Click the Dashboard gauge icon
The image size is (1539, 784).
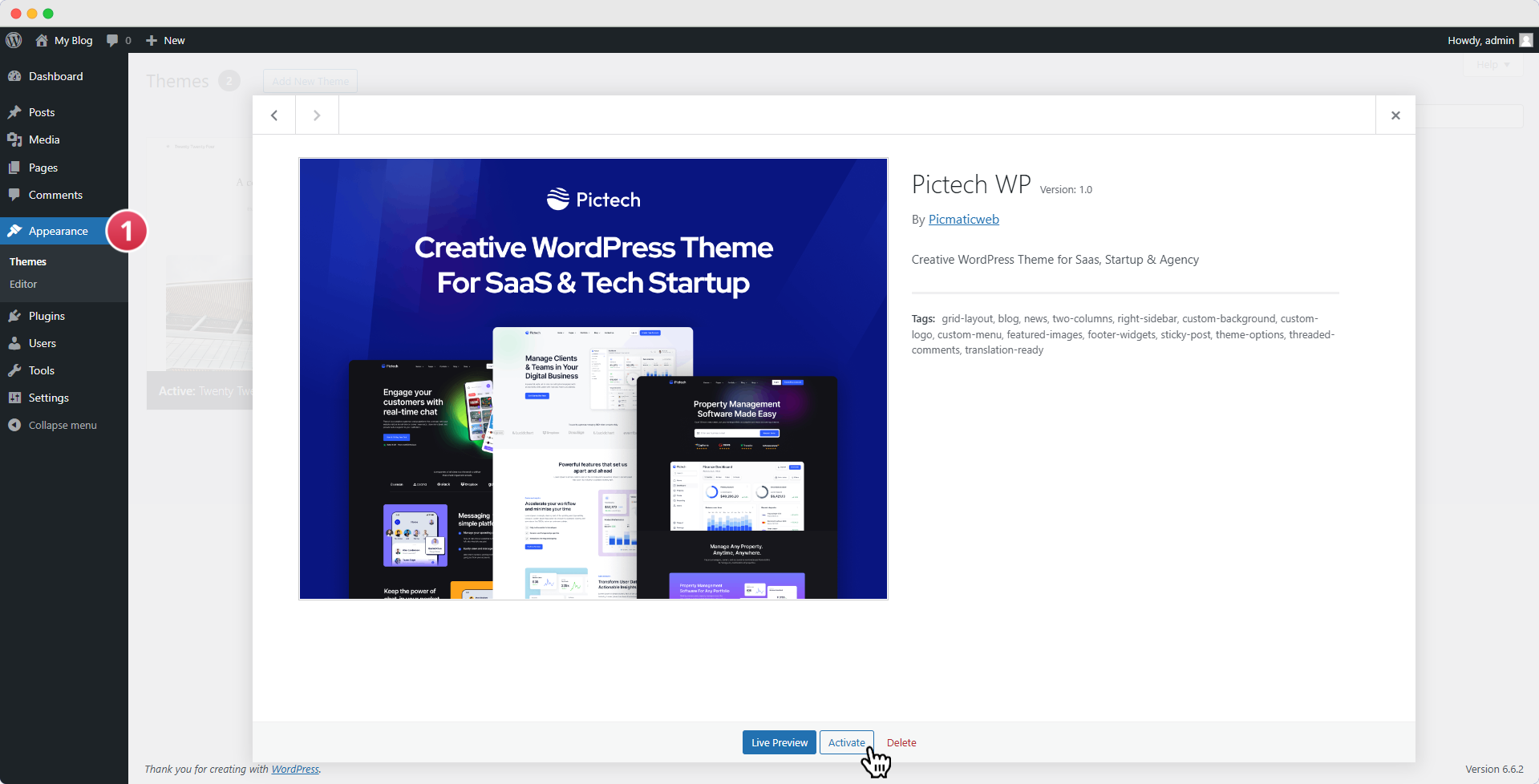pyautogui.click(x=14, y=76)
